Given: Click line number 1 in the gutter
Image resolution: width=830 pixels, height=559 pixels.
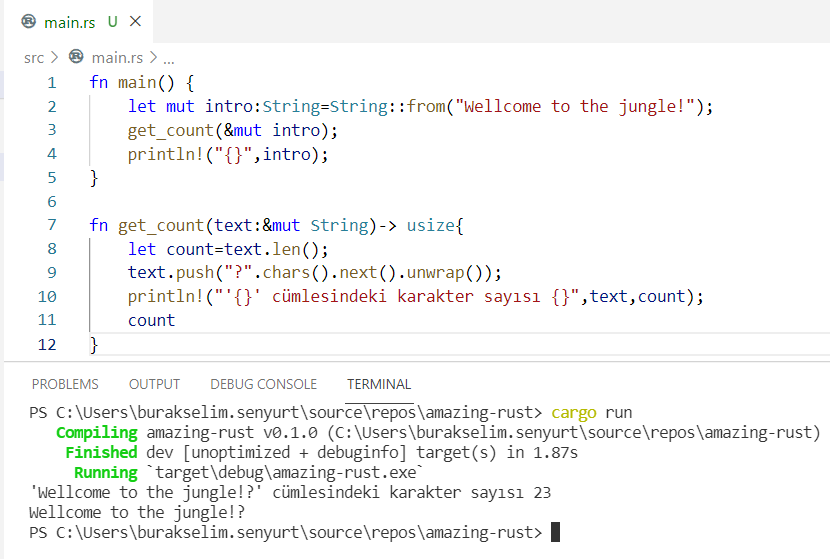Looking at the screenshot, I should tap(51, 82).
